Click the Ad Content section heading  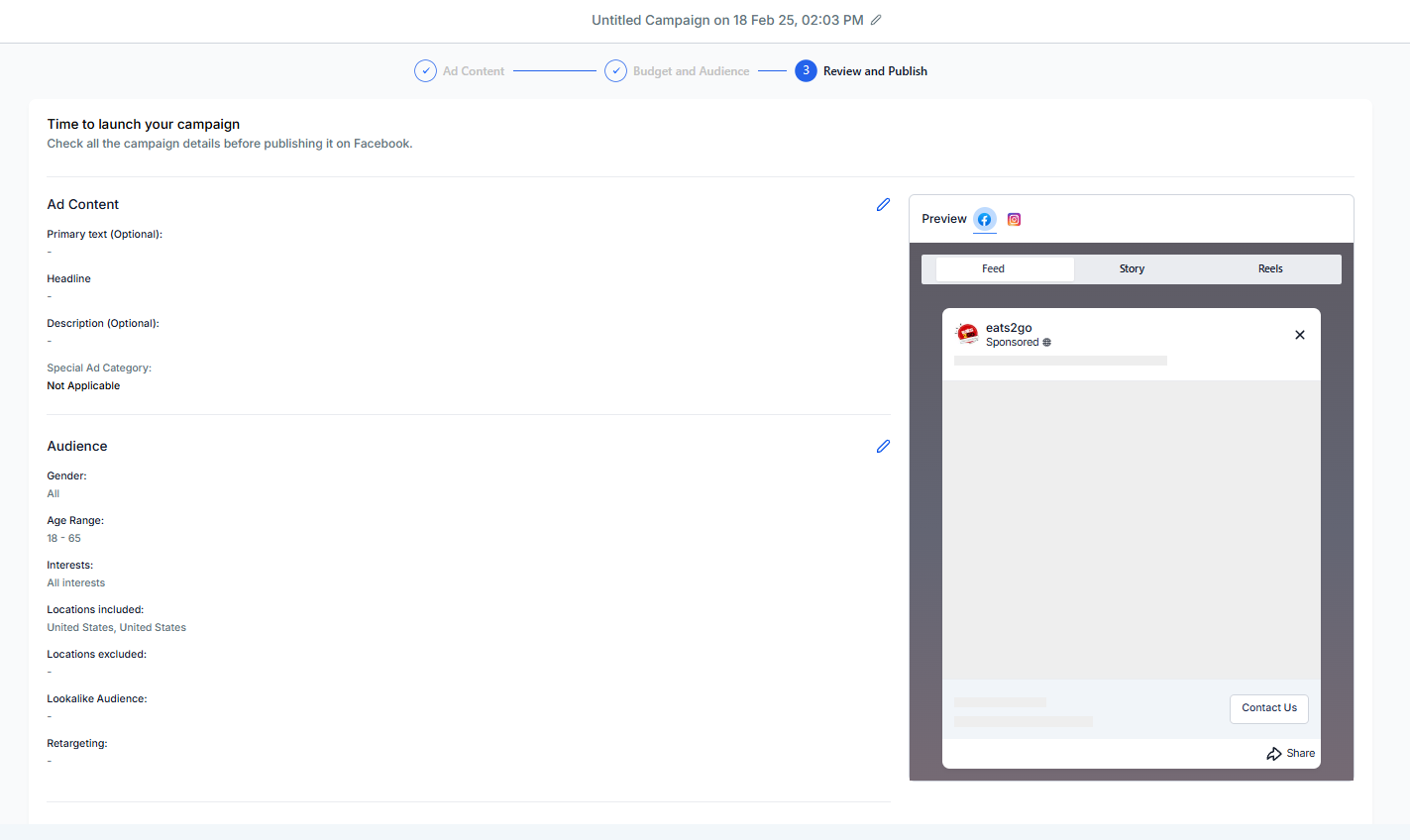83,204
